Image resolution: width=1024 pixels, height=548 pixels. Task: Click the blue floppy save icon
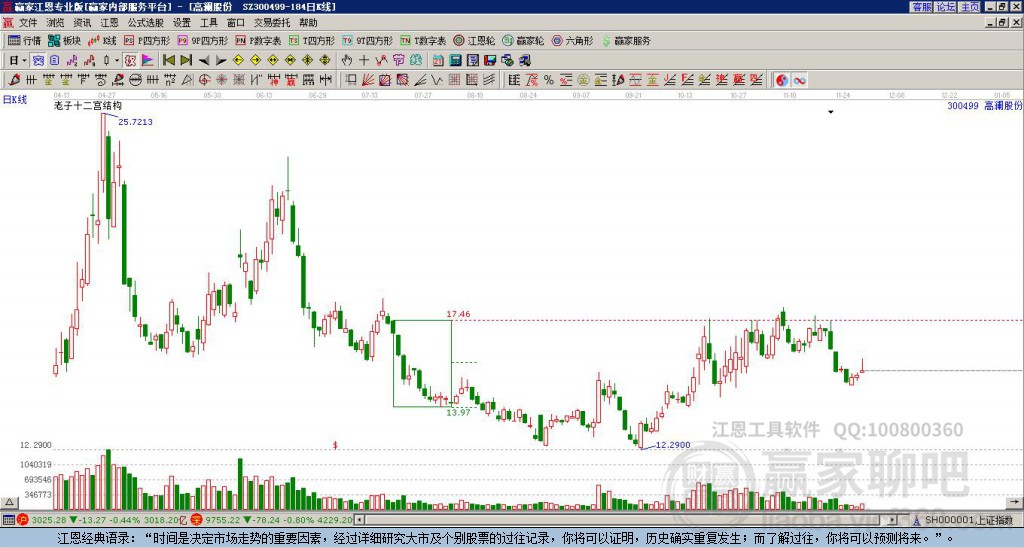click(x=490, y=61)
